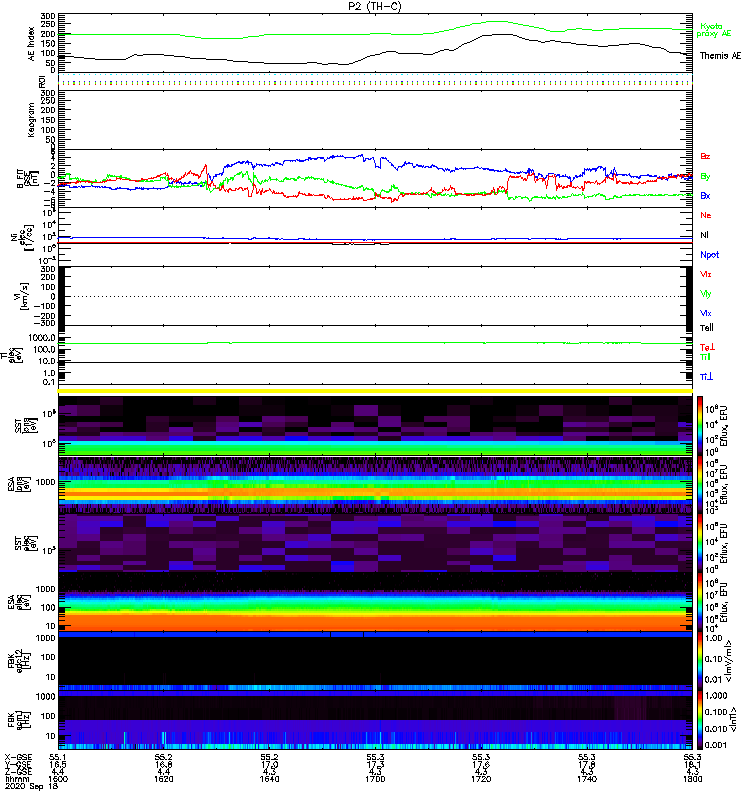Click the AE Index axis label
This screenshot has width=750, height=800.
coord(32,44)
